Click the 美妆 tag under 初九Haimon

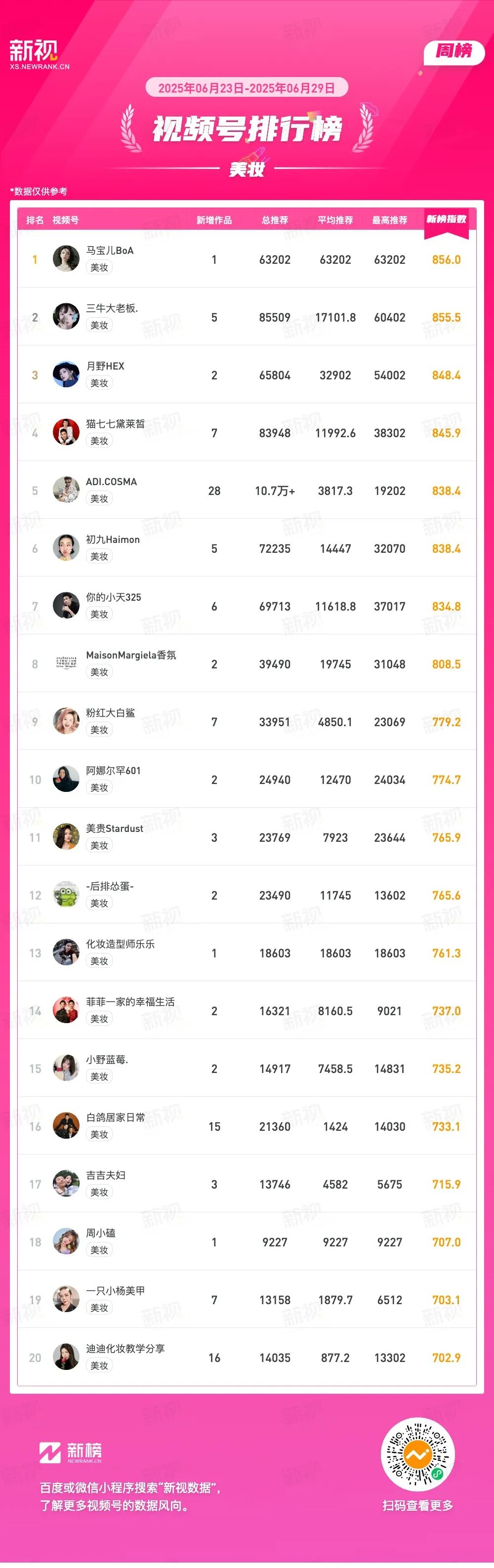tap(99, 556)
